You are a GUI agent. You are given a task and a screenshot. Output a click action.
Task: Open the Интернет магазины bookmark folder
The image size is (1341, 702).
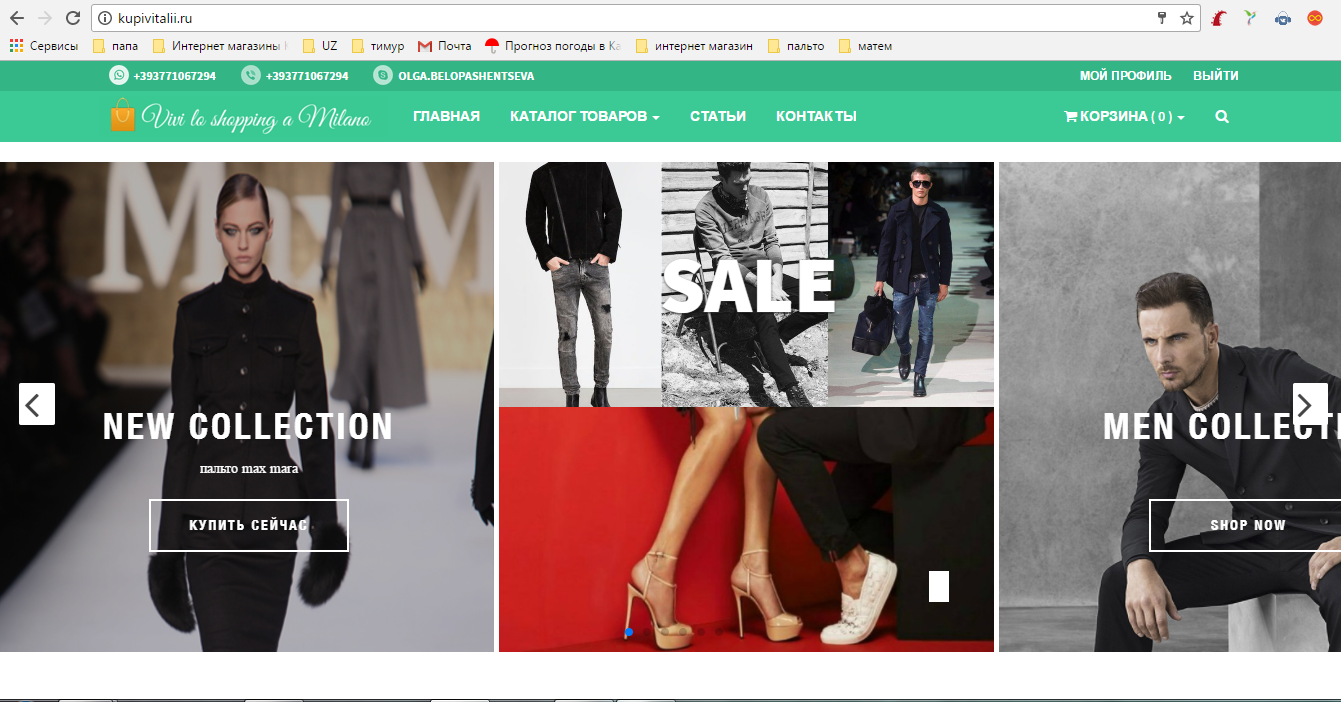click(219, 46)
